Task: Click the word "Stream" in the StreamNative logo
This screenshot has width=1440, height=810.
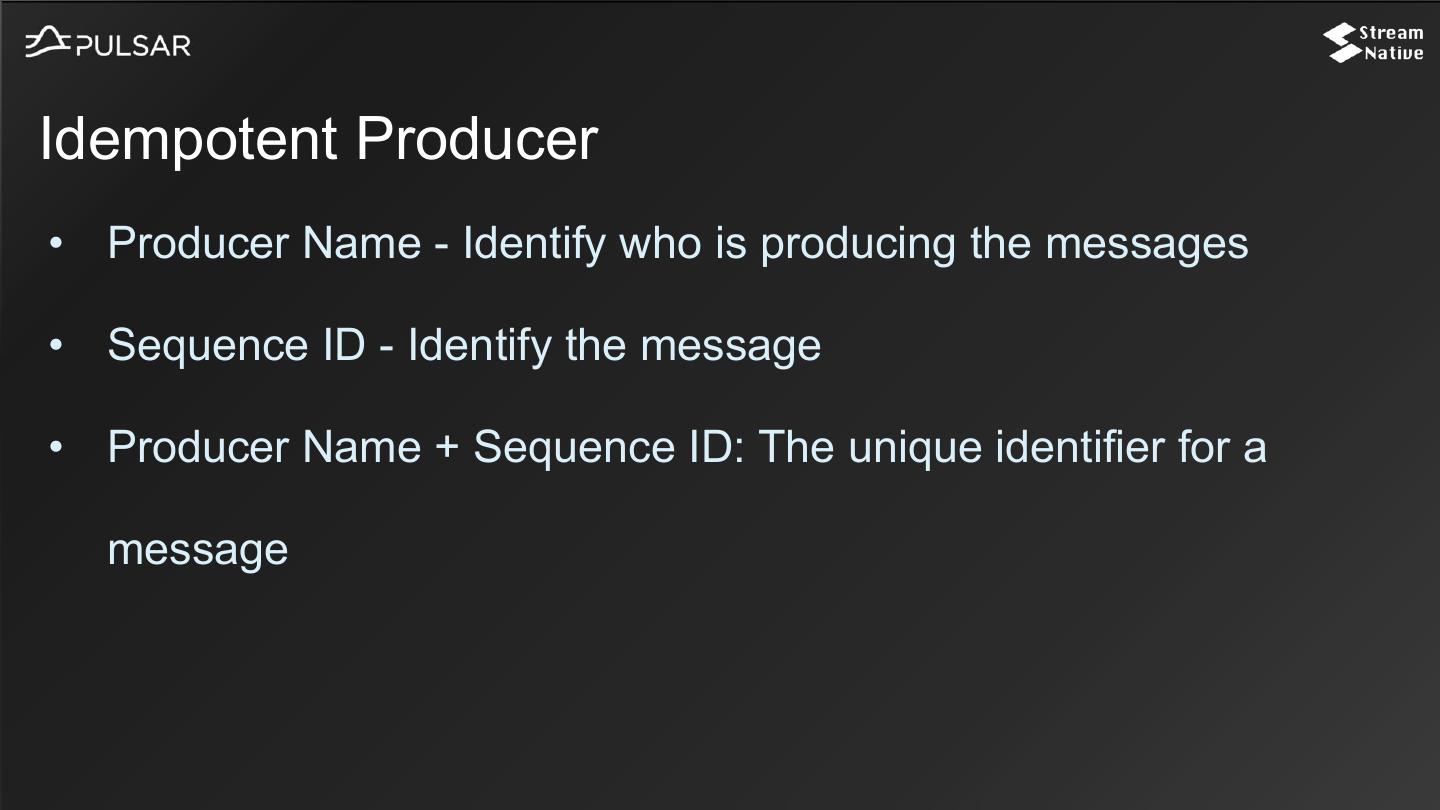Action: pos(1391,33)
